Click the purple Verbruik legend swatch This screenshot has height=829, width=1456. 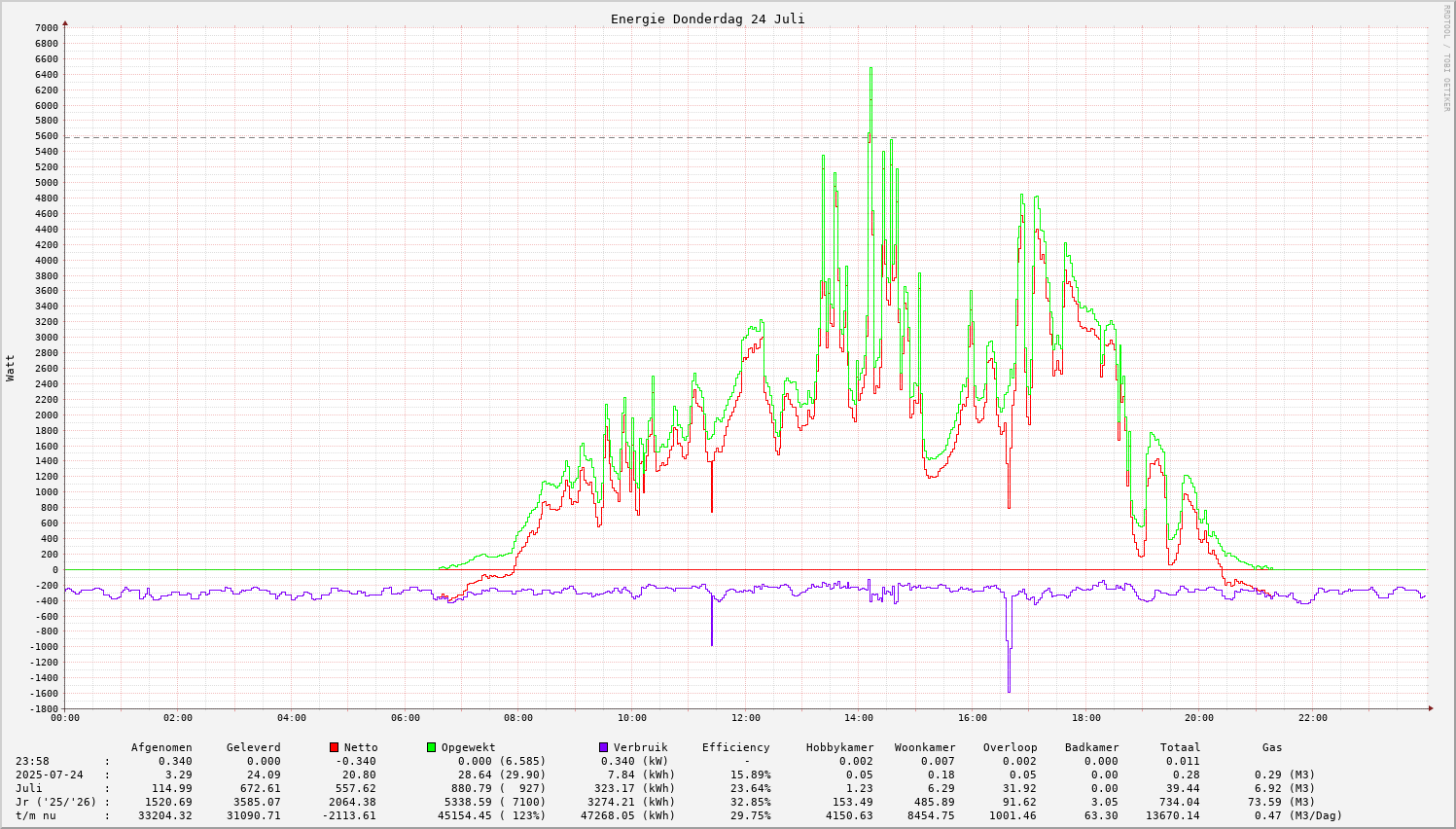[x=603, y=747]
